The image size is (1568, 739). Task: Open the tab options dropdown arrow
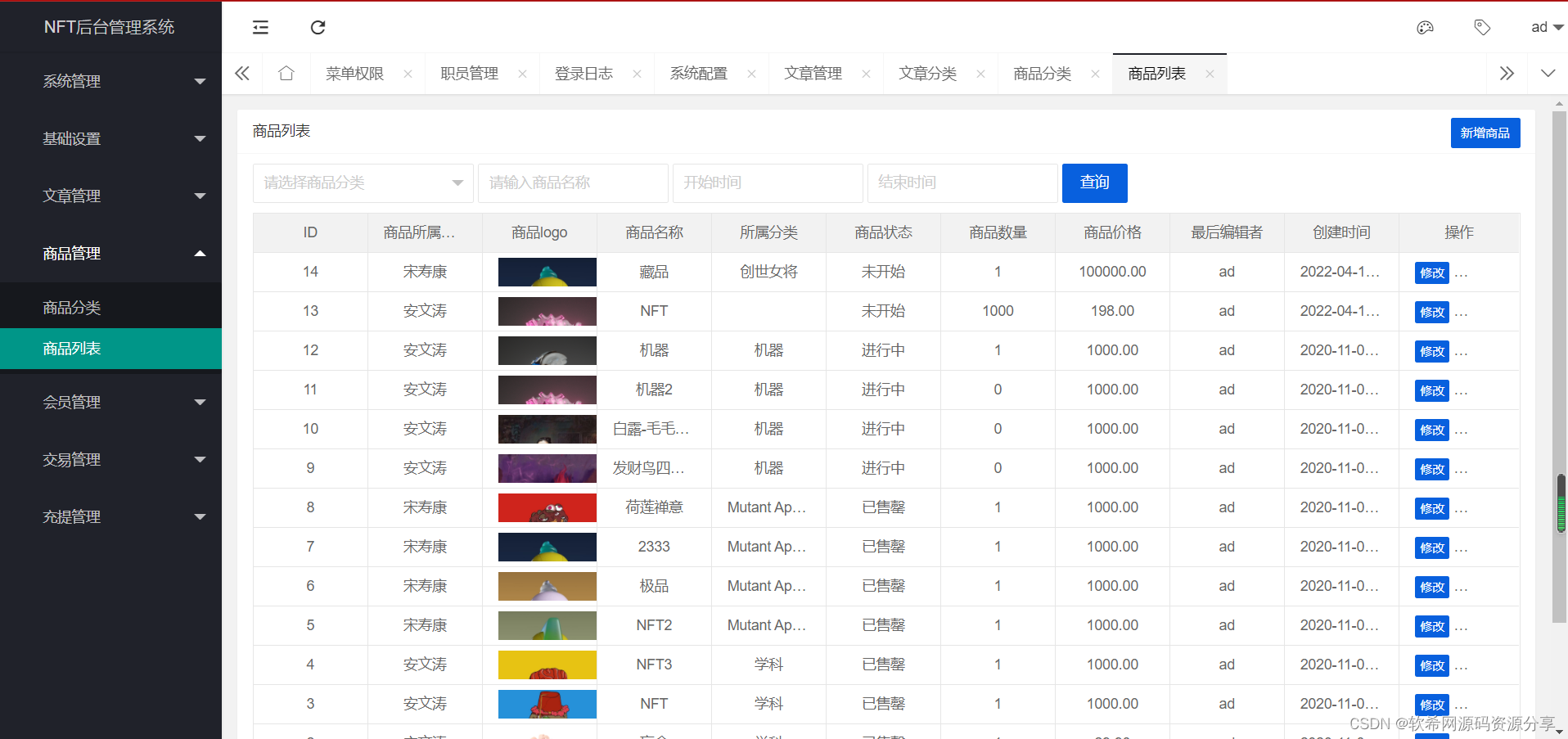tap(1548, 74)
